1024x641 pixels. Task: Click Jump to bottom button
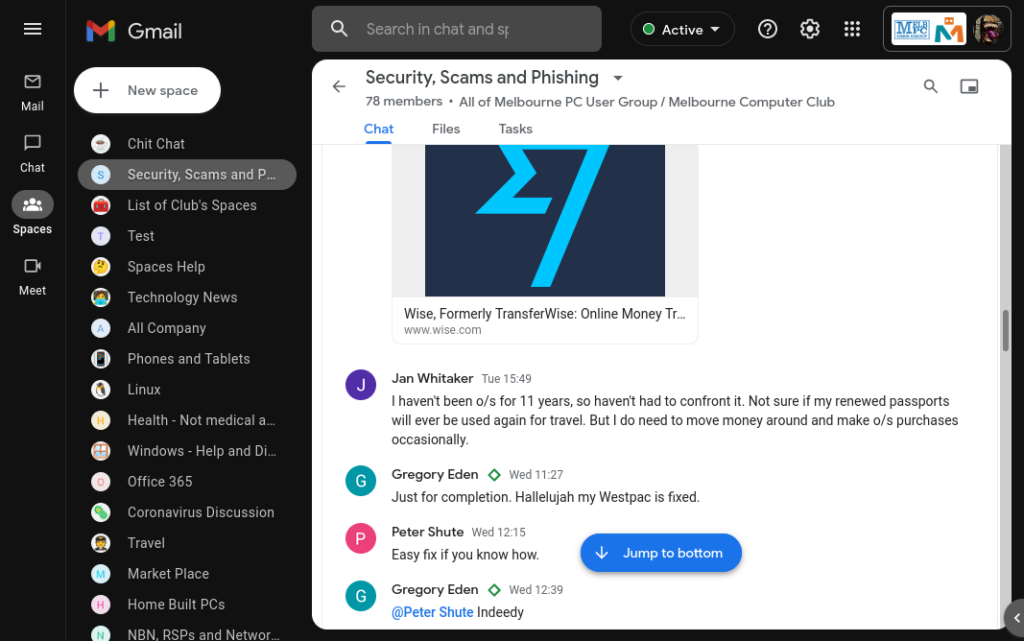click(661, 553)
